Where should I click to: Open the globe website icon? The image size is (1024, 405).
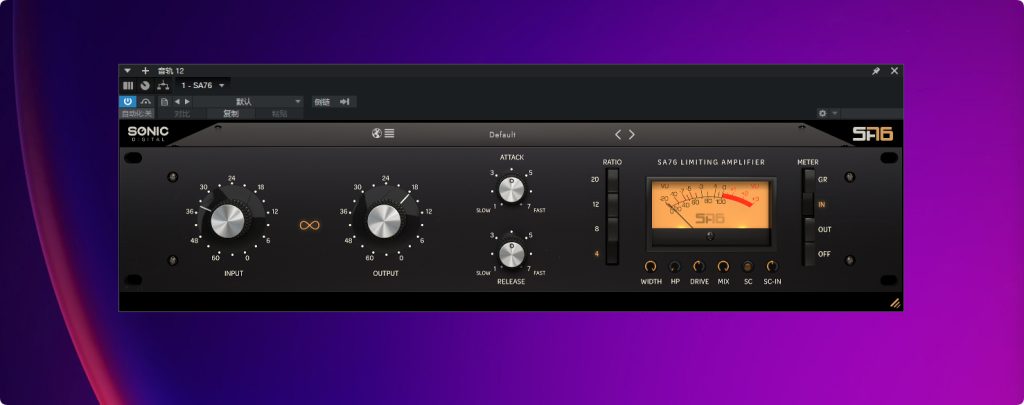point(377,133)
